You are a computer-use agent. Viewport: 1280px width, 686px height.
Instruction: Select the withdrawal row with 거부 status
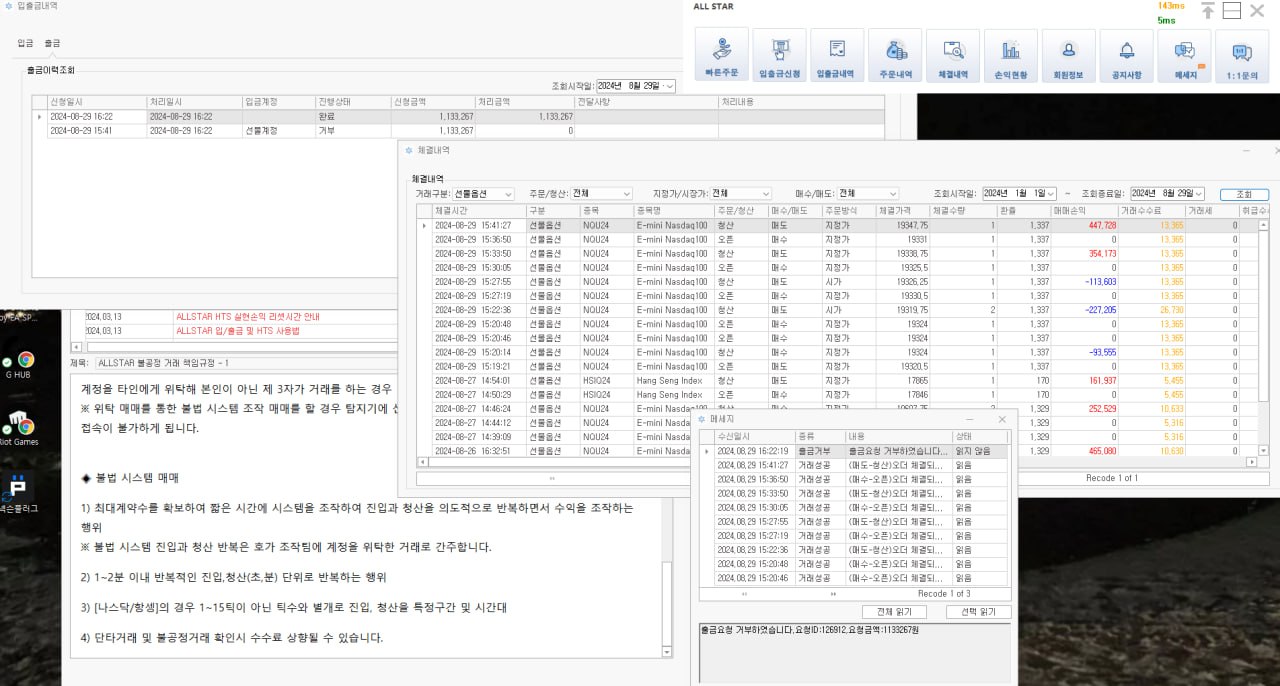click(x=459, y=131)
